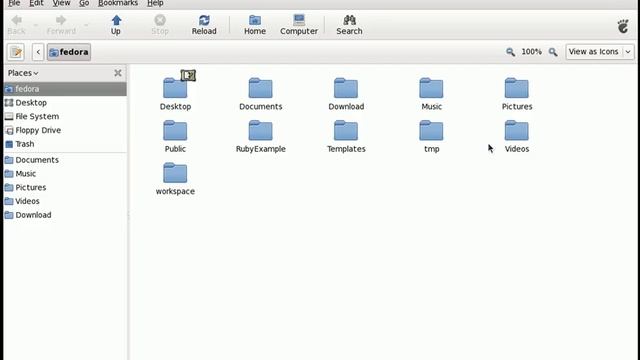Viewport: 640px width, 360px height.
Task: Launch Search with the binoculars icon
Action: click(x=349, y=25)
